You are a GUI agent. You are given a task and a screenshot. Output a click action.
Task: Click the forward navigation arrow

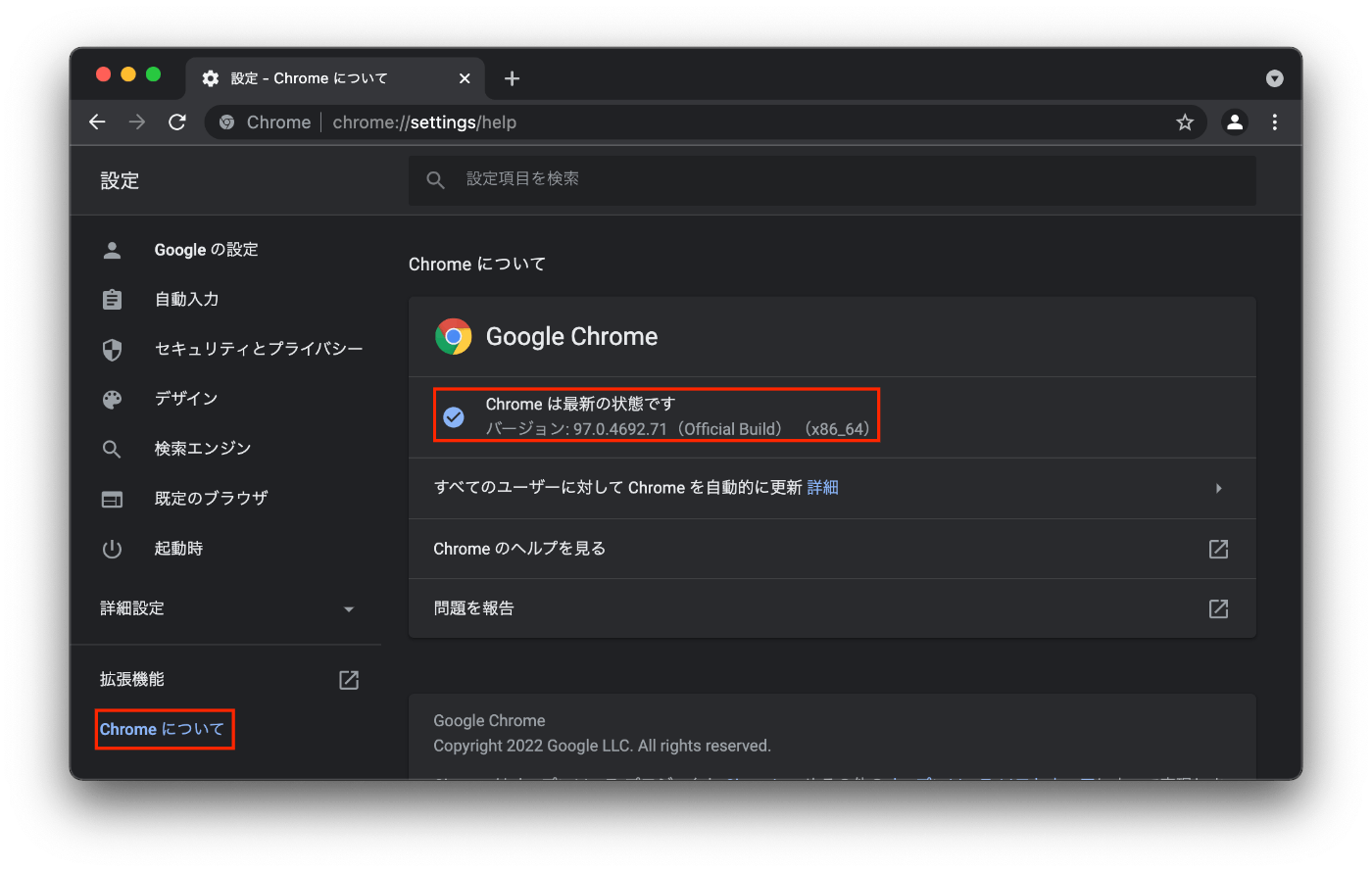tap(137, 121)
